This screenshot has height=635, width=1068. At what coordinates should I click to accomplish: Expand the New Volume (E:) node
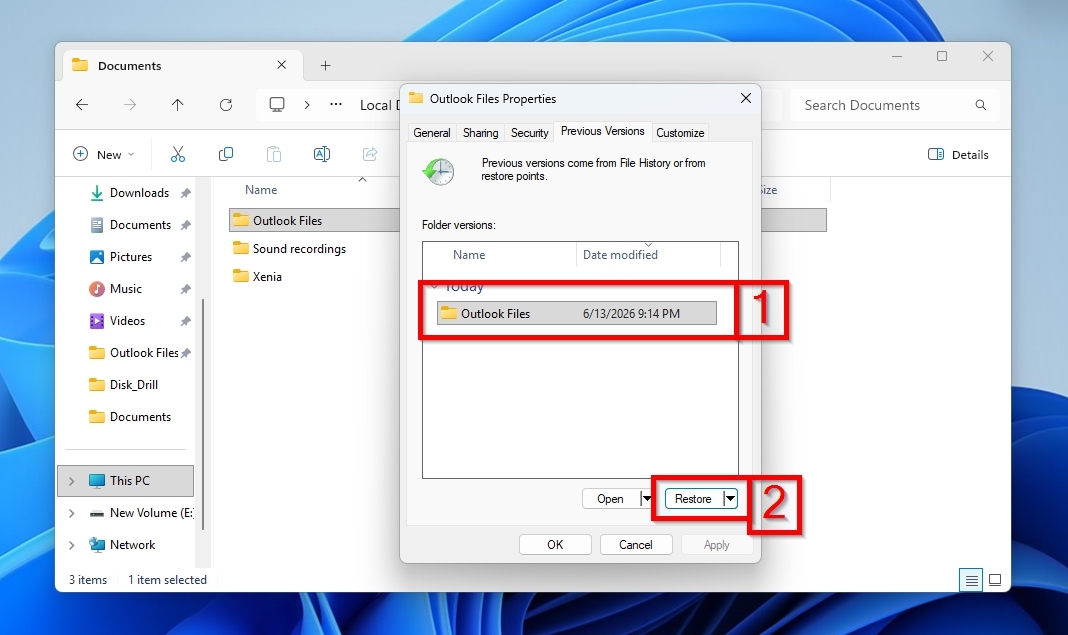pos(72,513)
